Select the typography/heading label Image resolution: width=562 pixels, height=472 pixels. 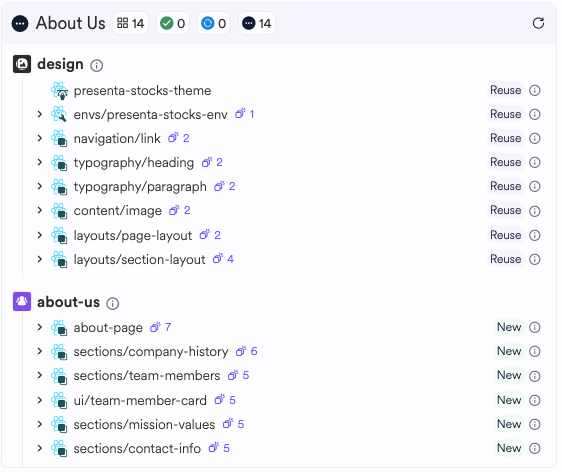pos(134,163)
